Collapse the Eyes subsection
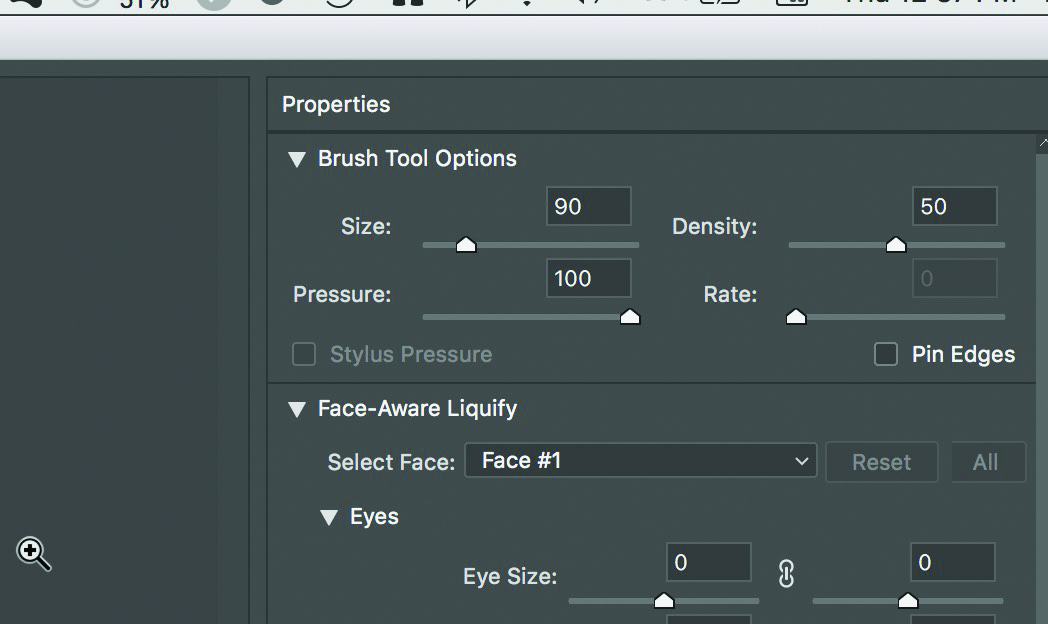The width and height of the screenshot is (1048, 624). click(x=328, y=517)
